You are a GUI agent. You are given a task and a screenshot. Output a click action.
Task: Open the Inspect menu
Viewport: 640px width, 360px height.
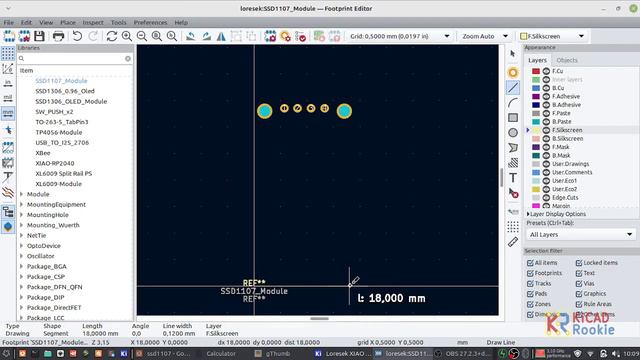93,22
